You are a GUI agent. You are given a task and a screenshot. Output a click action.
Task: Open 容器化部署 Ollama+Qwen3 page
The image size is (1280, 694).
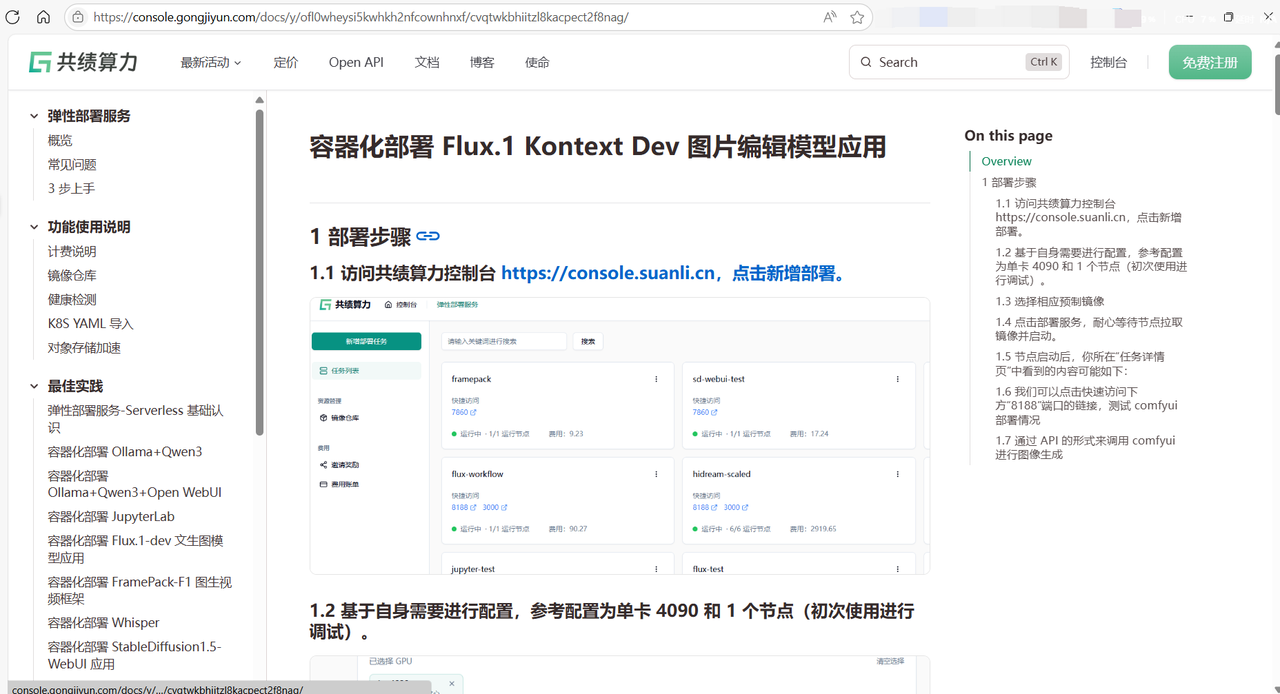tap(125, 451)
